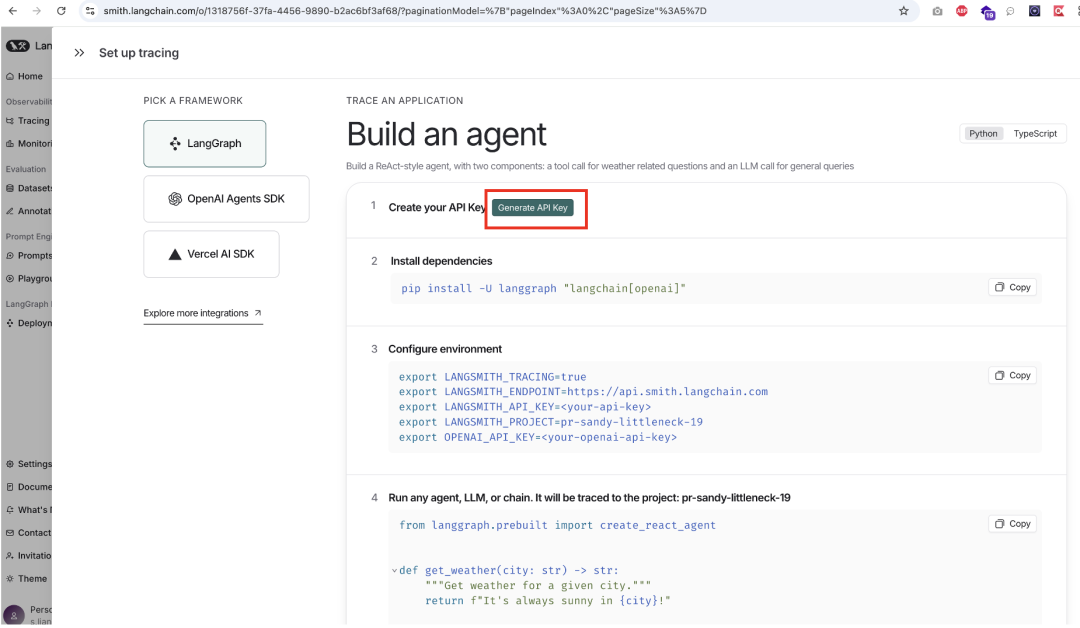Click 'Configure environment' step heading
Image resolution: width=1080 pixels, height=628 pixels.
pos(445,349)
